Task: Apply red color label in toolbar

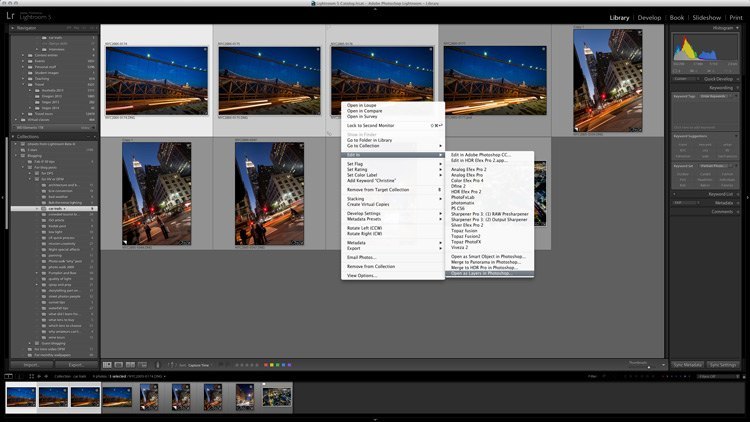Action: [266, 365]
